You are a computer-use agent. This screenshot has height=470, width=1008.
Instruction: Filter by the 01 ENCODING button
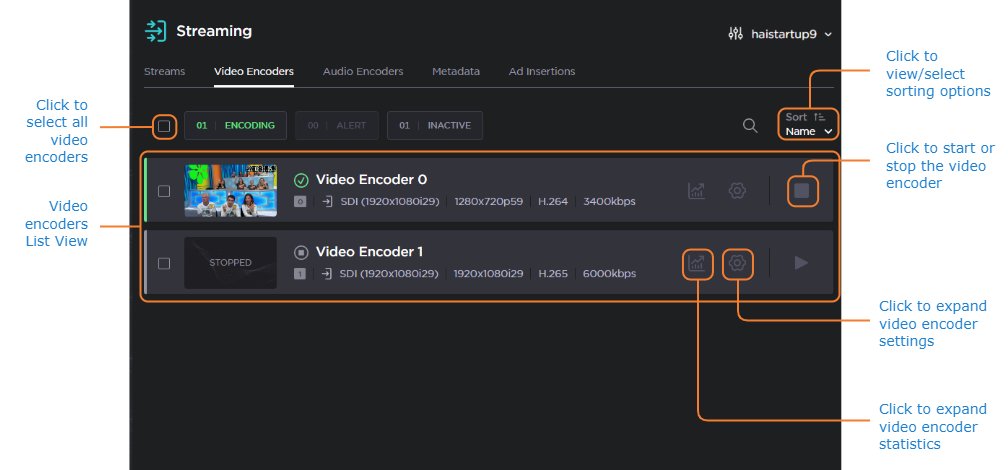pyautogui.click(x=236, y=126)
